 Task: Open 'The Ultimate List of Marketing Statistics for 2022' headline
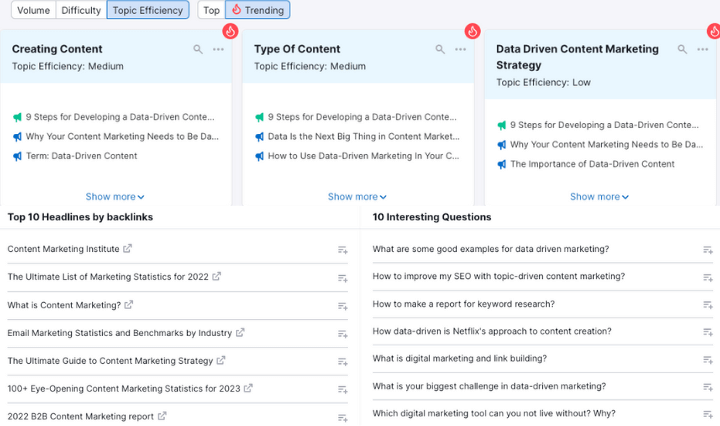[108, 277]
